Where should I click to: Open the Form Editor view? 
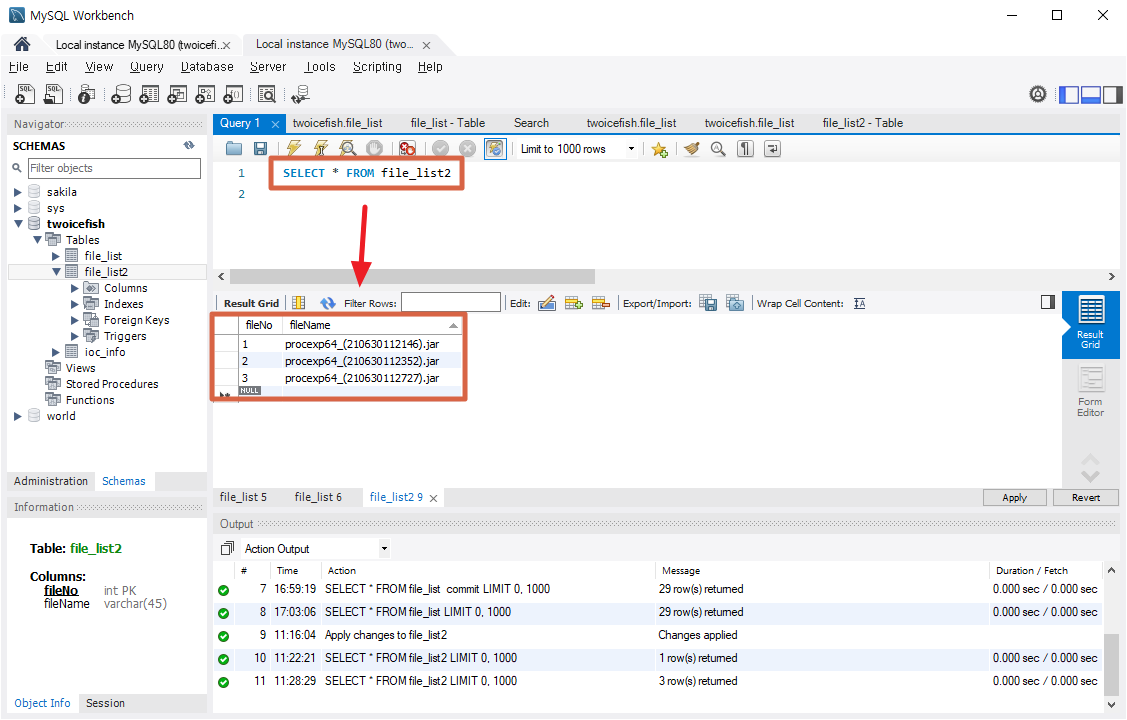1090,392
